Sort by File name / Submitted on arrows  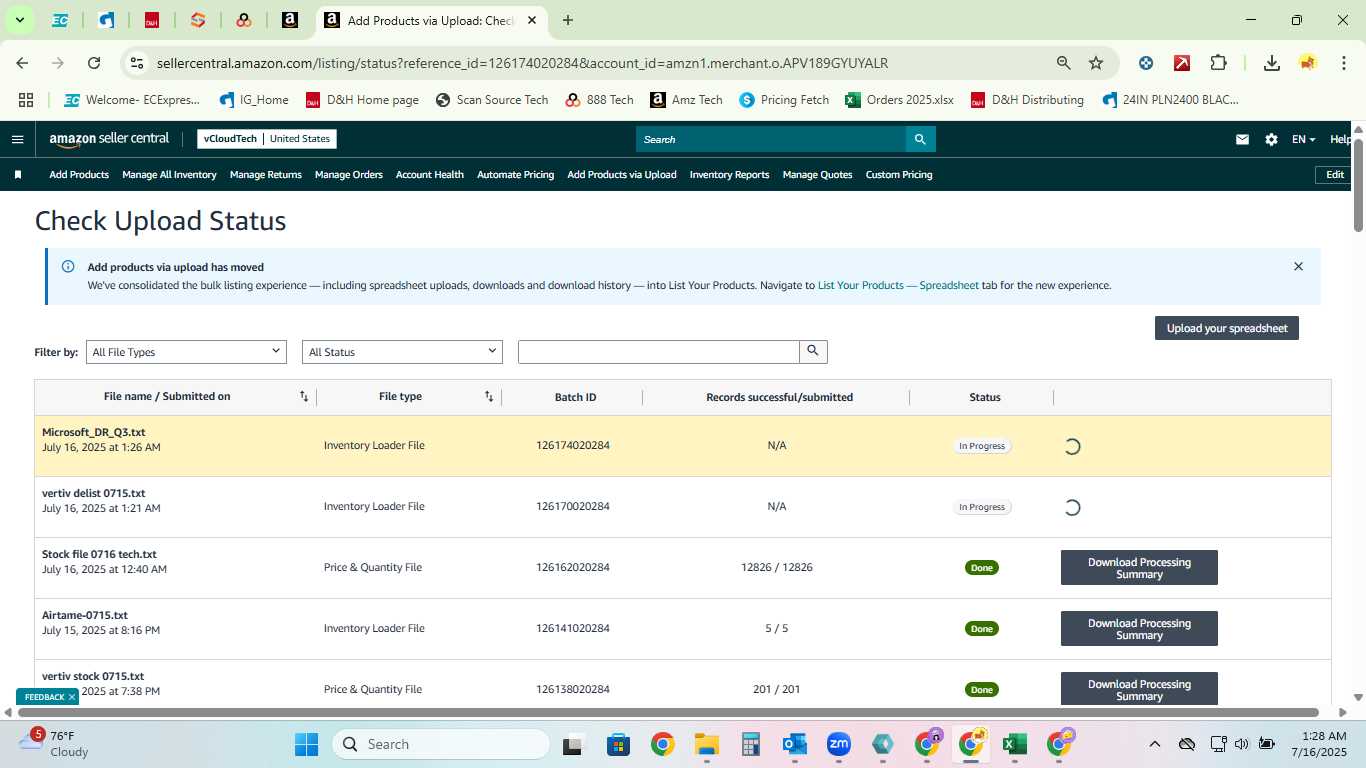304,397
